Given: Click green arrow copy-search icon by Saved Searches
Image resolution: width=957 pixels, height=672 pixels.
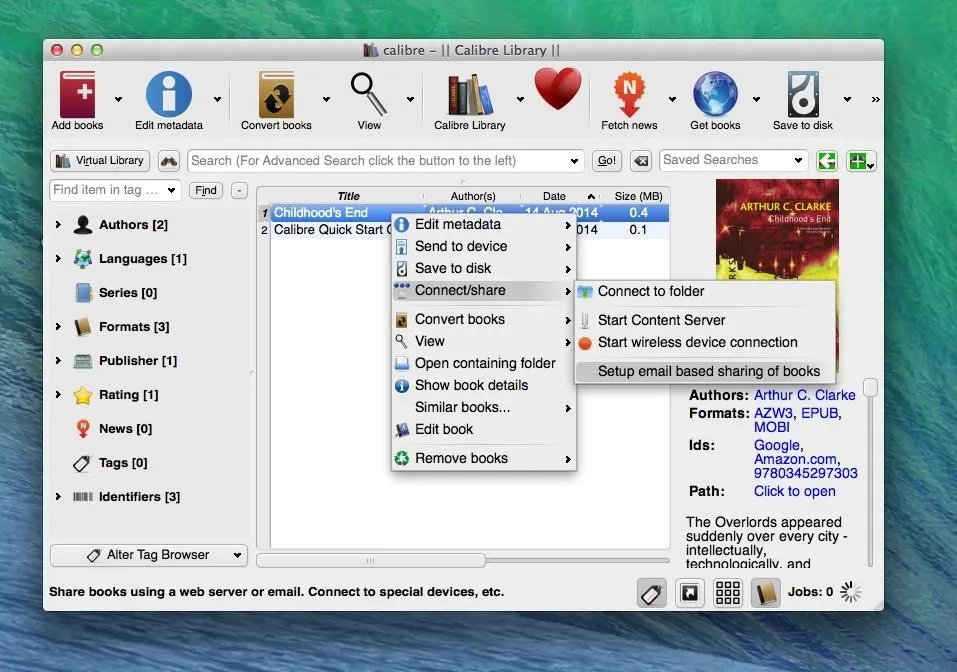Looking at the screenshot, I should tap(827, 161).
